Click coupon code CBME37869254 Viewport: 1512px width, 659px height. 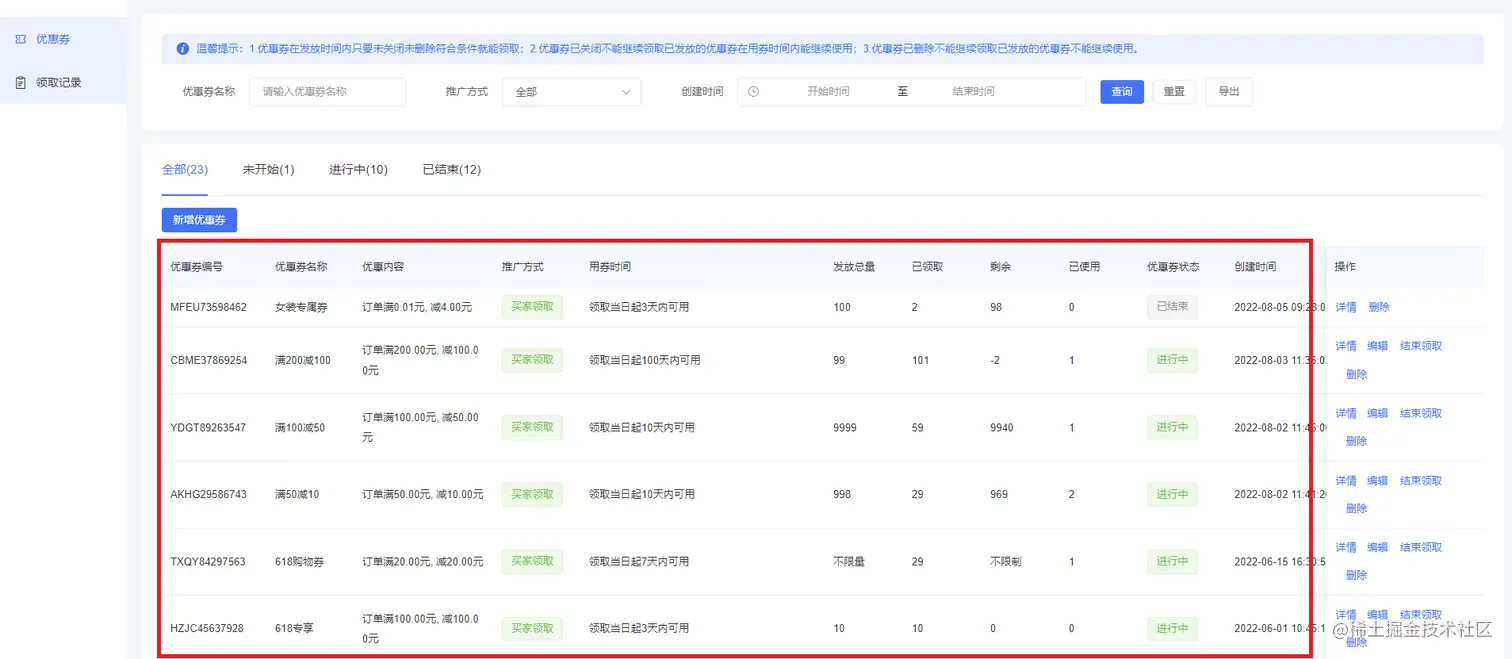coord(209,360)
